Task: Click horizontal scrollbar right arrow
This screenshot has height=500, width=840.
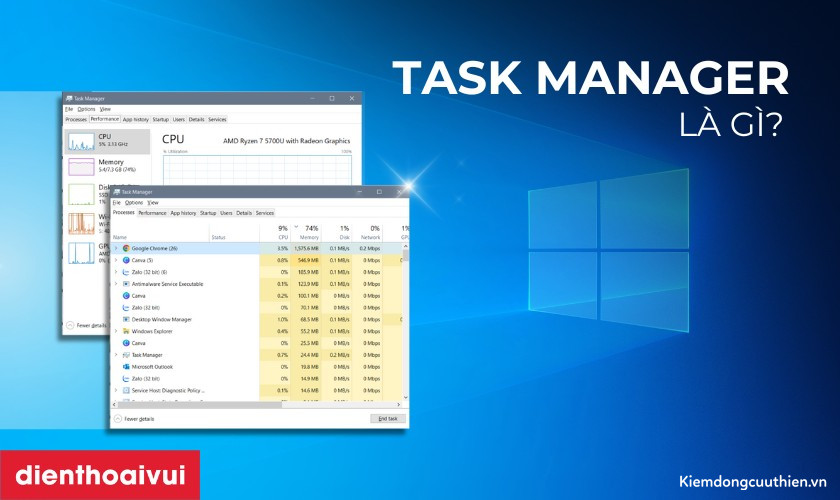Action: click(x=399, y=405)
